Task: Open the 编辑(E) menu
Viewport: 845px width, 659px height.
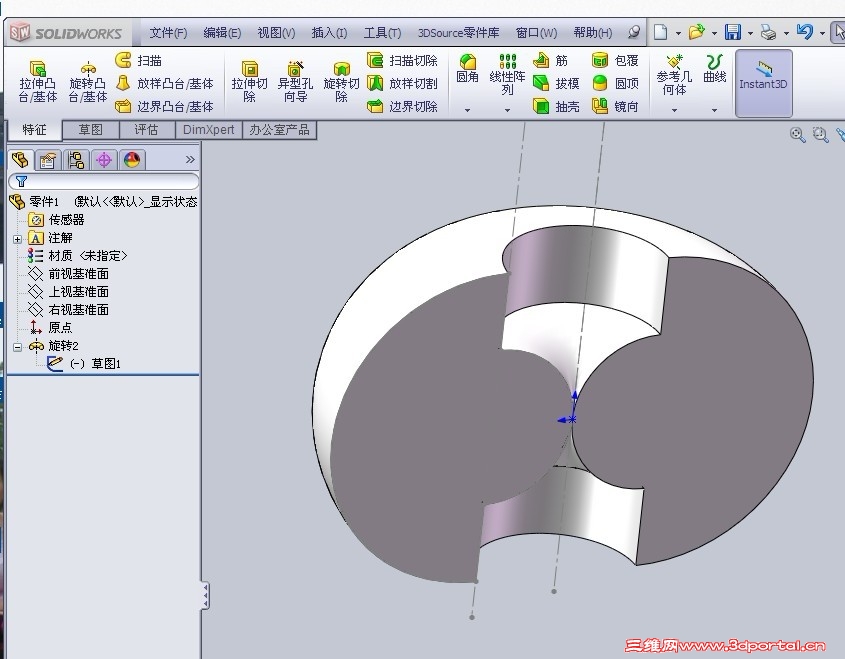Action: [x=222, y=33]
